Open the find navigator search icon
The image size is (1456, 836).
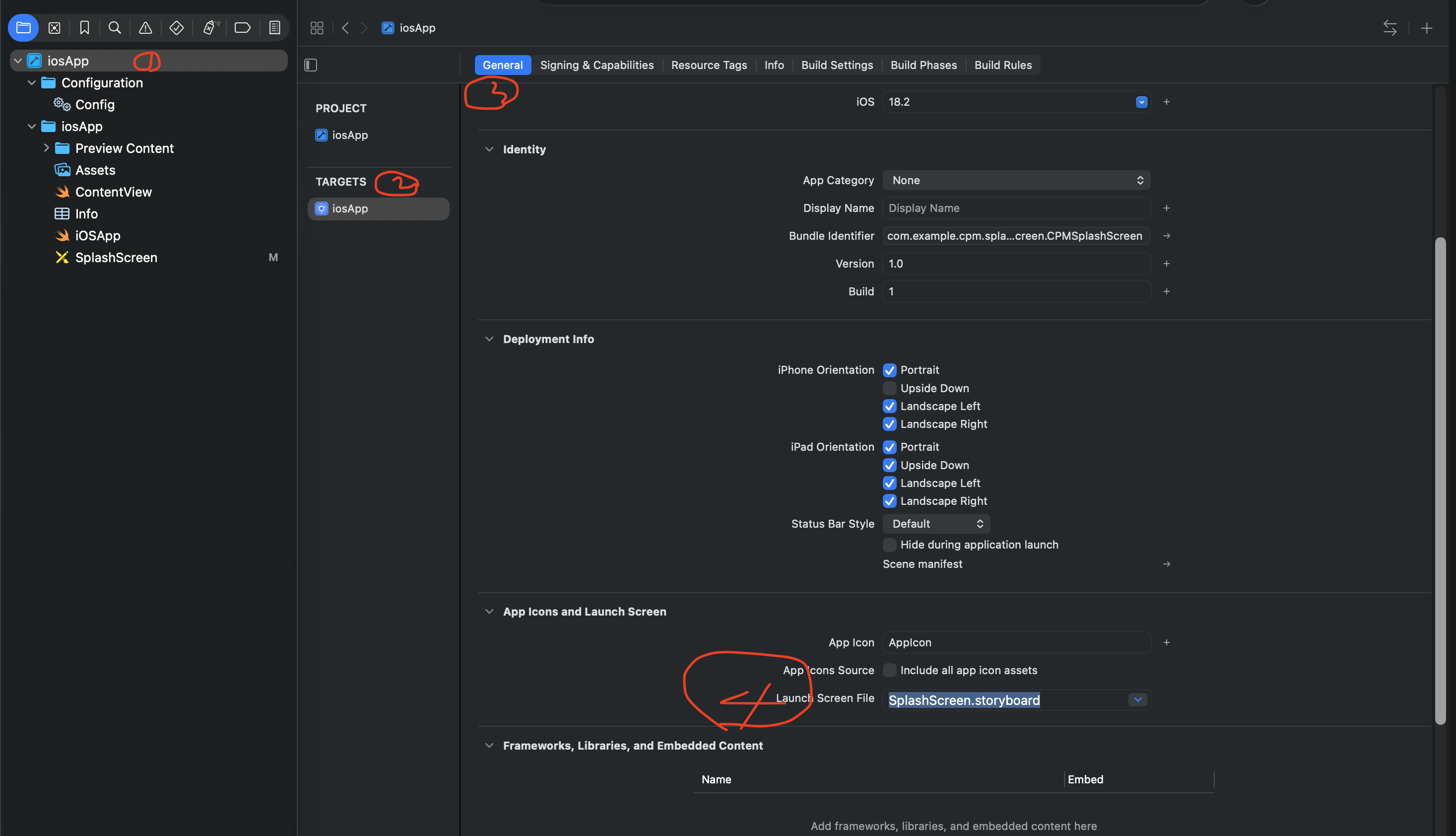[115, 28]
